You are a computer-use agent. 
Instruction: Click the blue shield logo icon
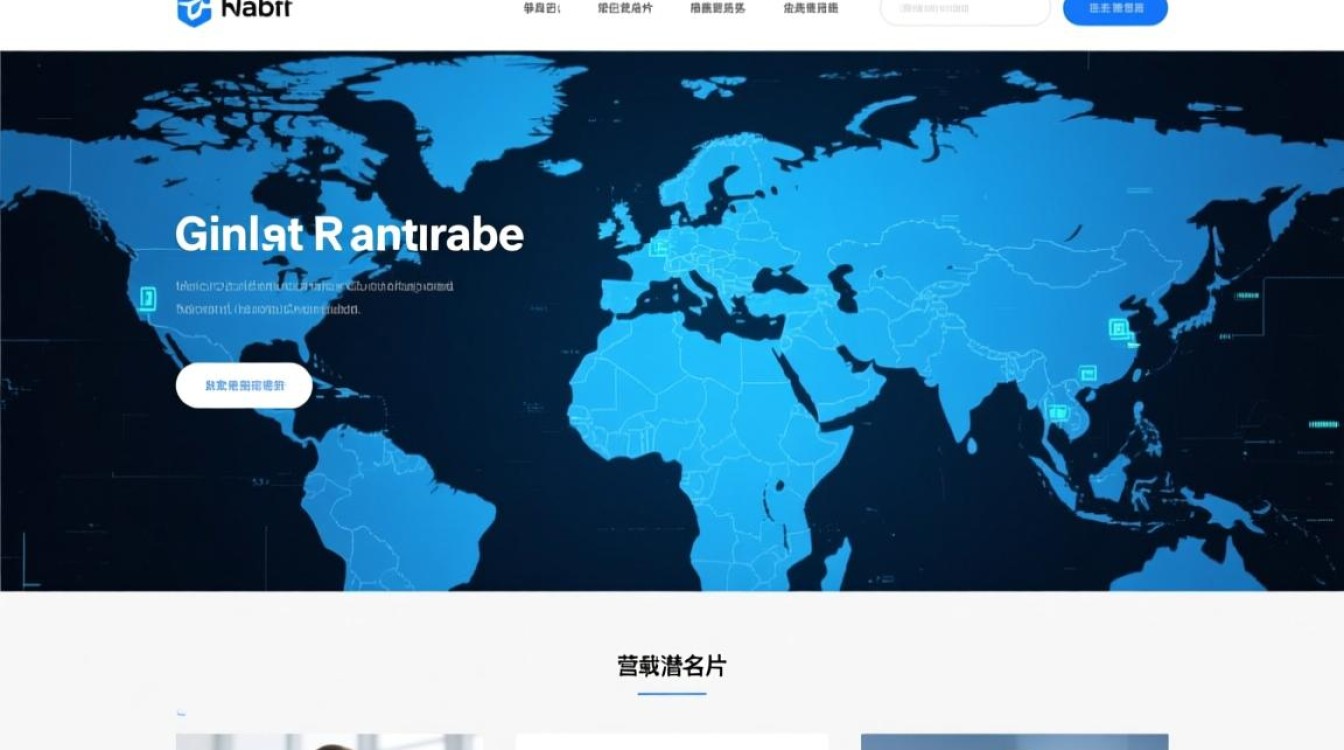pos(194,10)
